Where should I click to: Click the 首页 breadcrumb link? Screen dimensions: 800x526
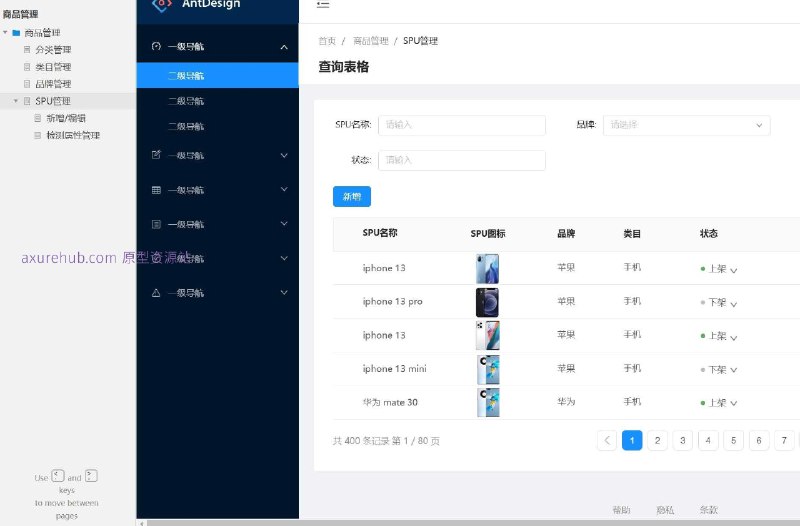coord(327,41)
